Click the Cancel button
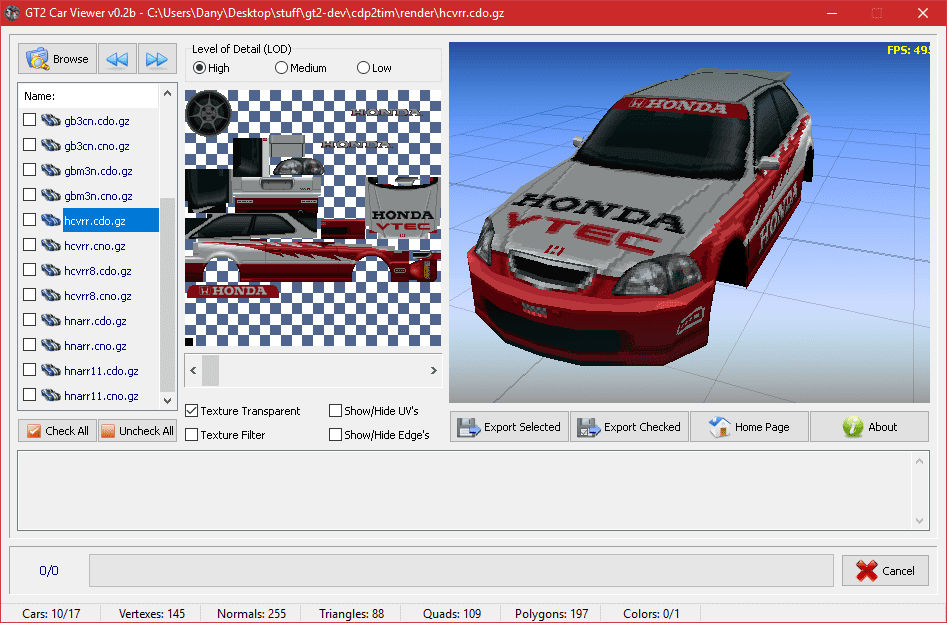 pos(885,570)
